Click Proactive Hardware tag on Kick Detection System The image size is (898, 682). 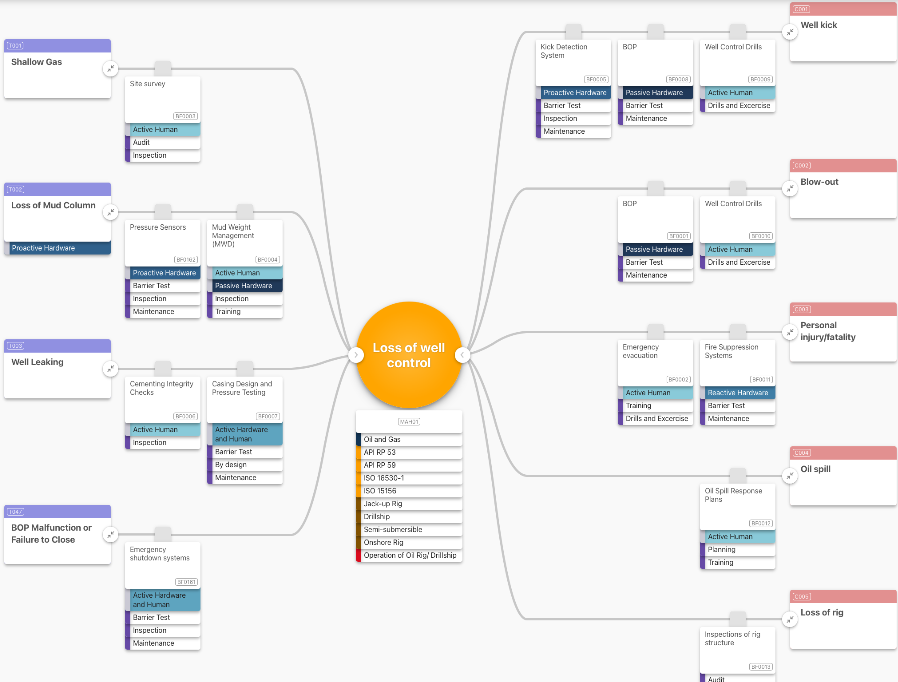pos(573,93)
